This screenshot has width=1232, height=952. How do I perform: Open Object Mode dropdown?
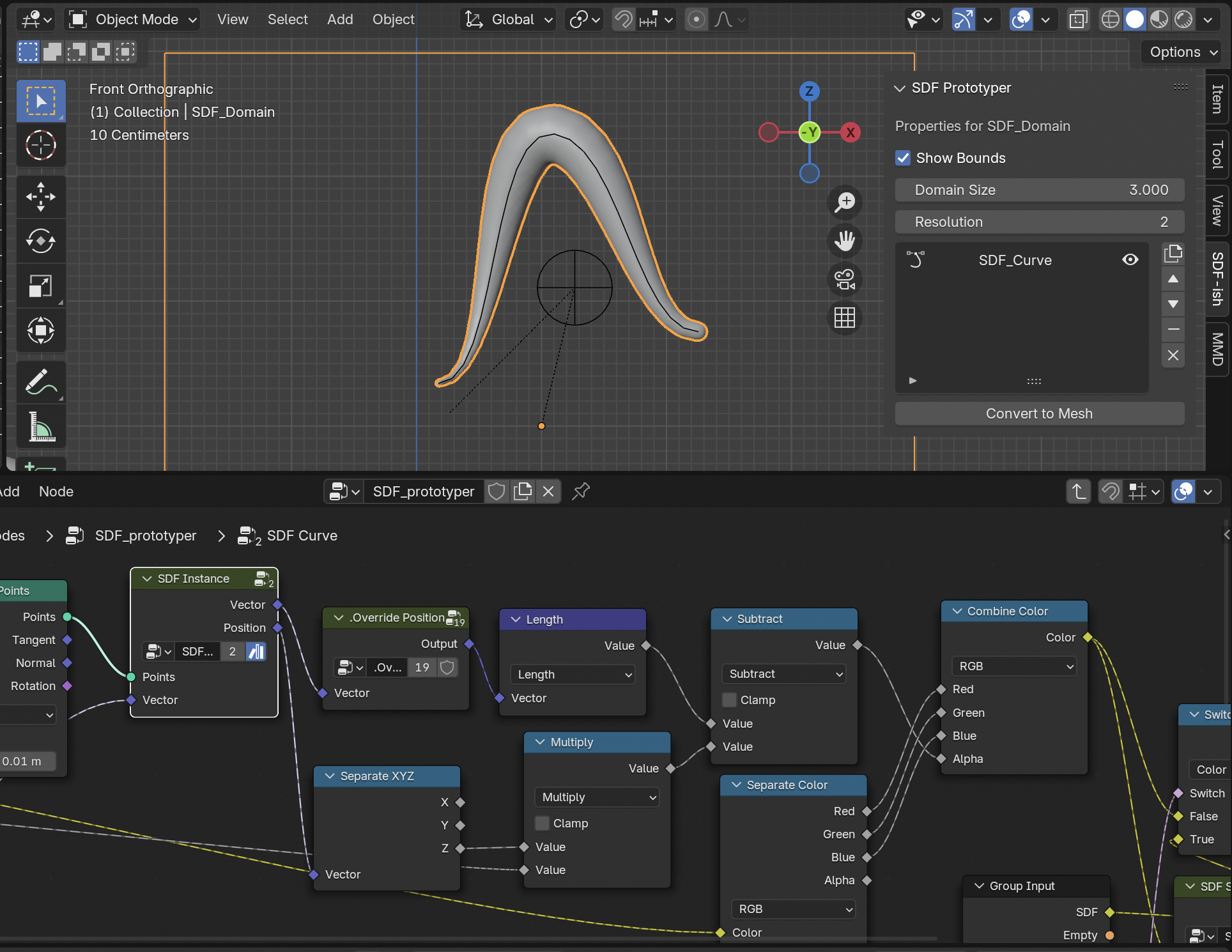click(134, 20)
